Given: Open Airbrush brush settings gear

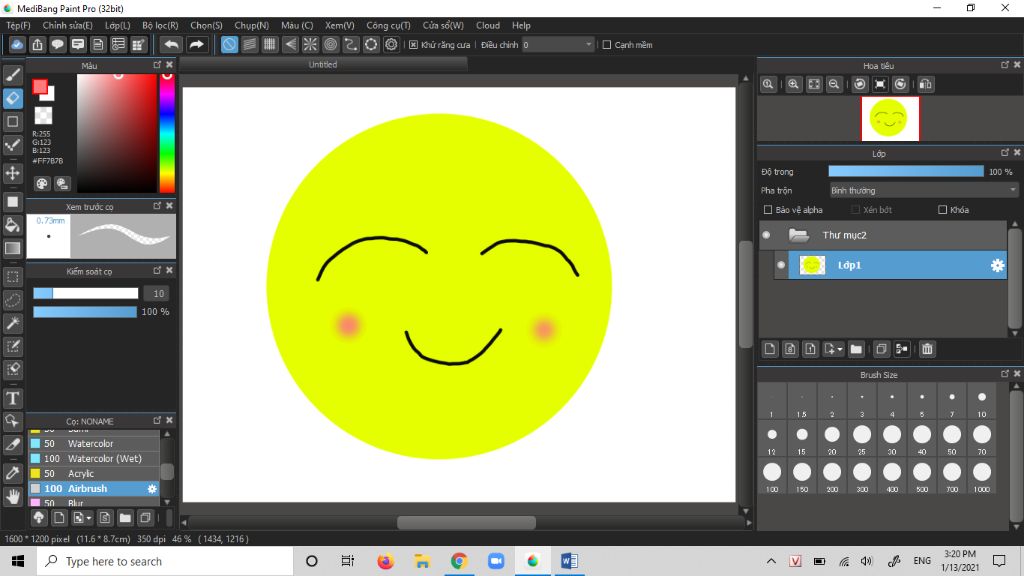Looking at the screenshot, I should (x=152, y=488).
